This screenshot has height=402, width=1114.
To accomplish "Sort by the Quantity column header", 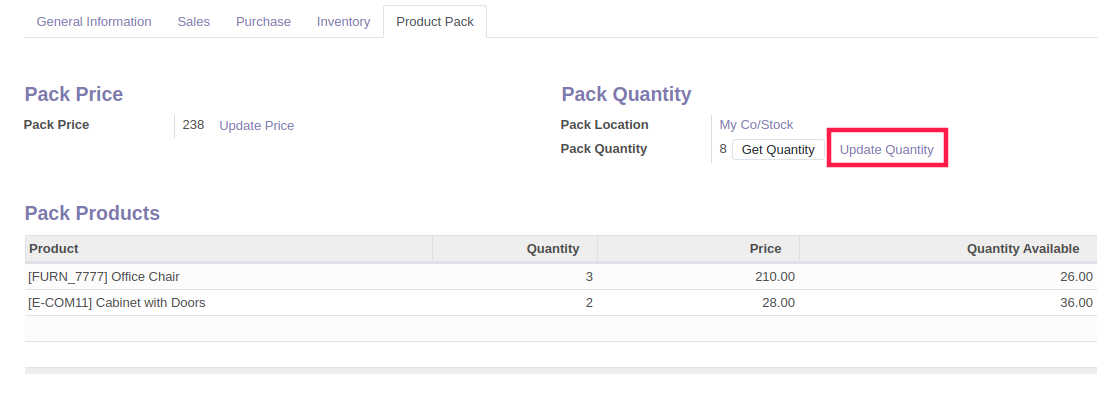I will [x=515, y=249].
